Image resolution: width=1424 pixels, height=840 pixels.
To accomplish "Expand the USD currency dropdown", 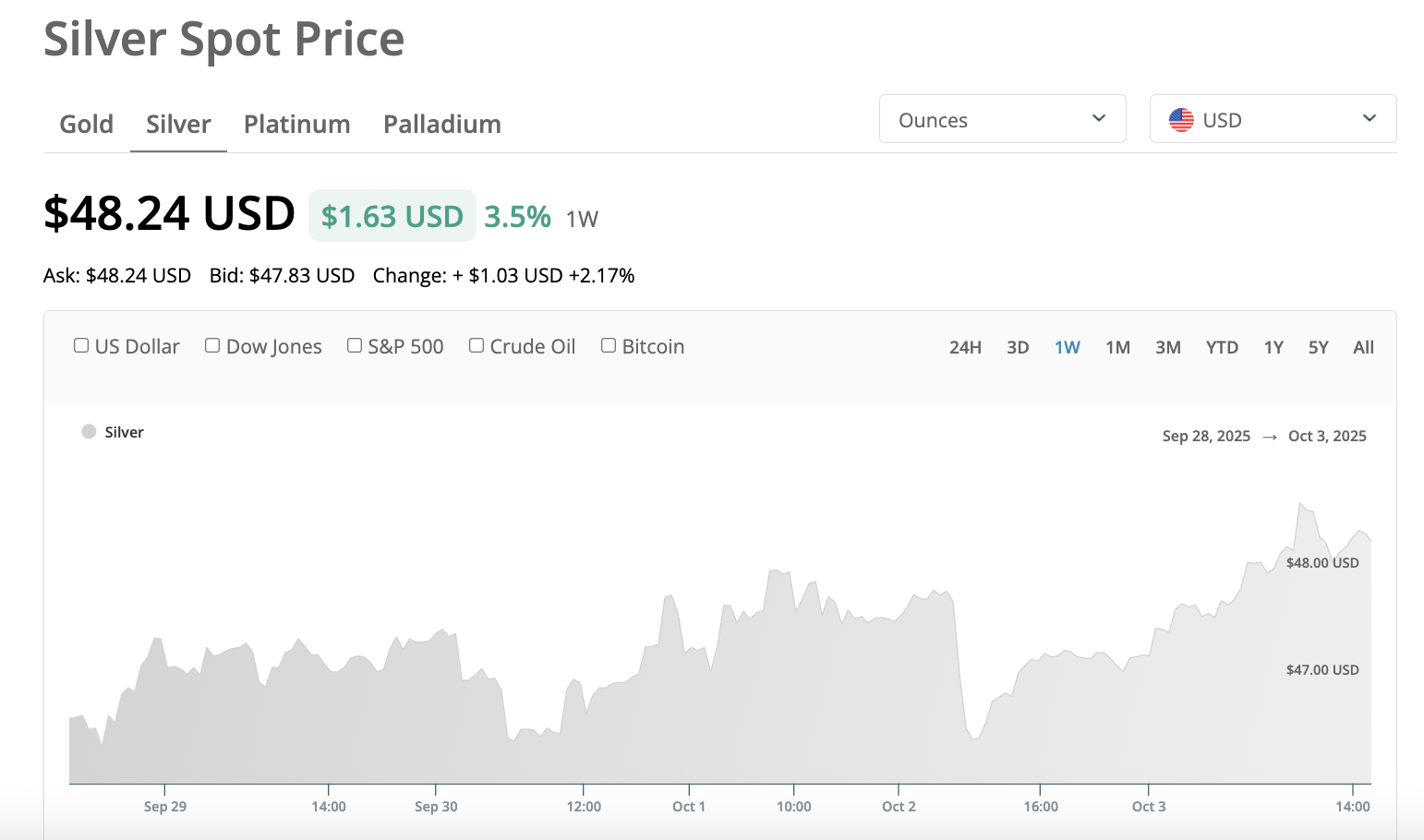I will [1273, 119].
